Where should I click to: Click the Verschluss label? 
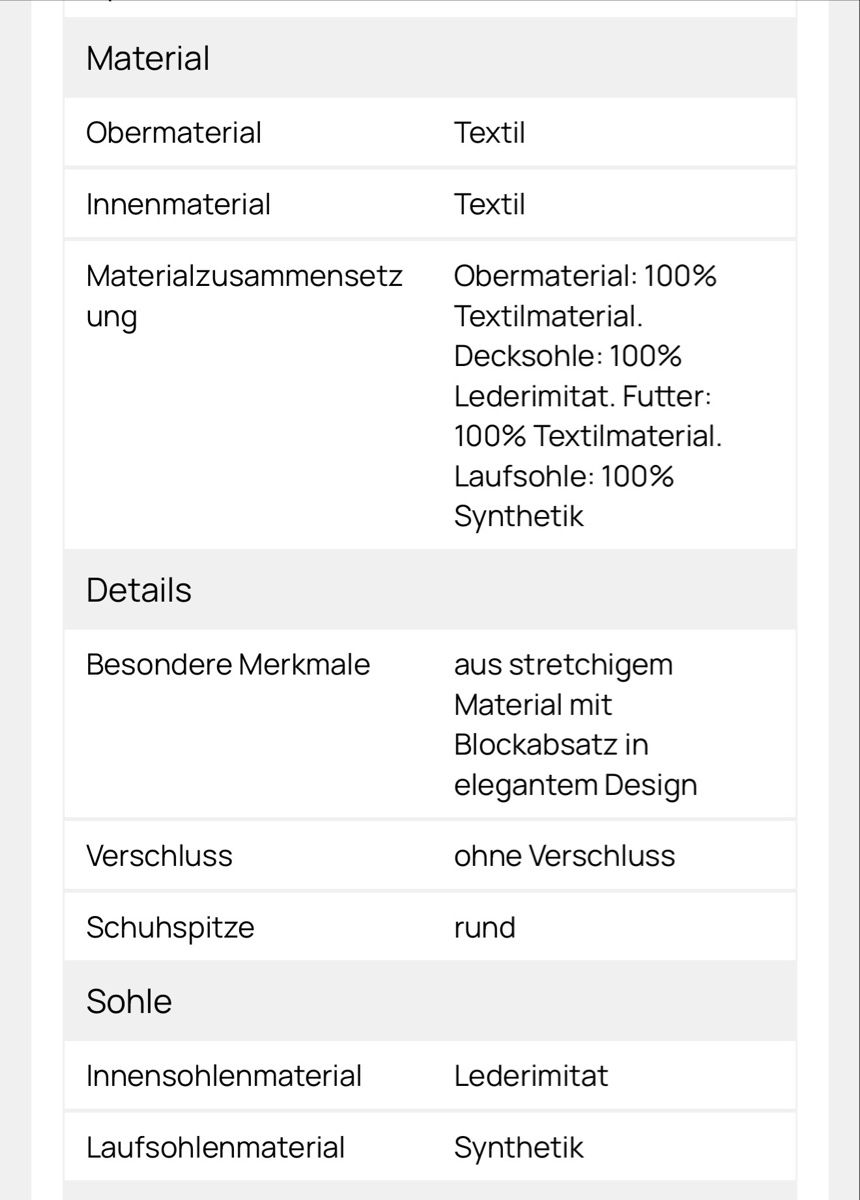point(159,856)
